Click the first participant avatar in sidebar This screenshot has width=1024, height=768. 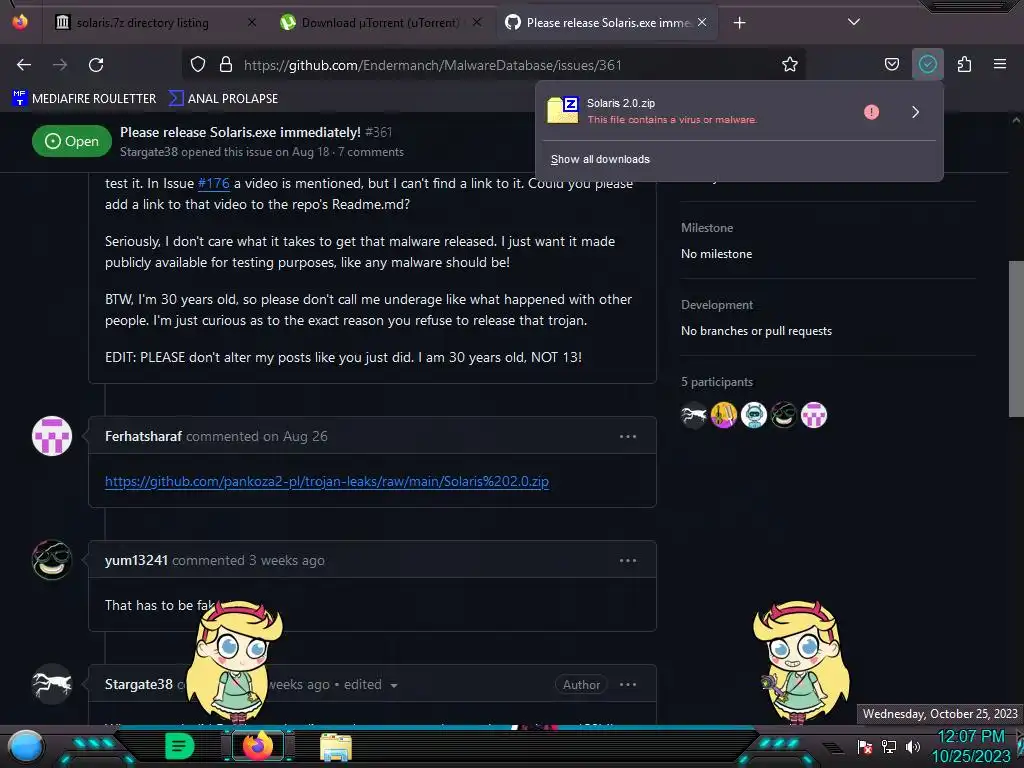694,415
